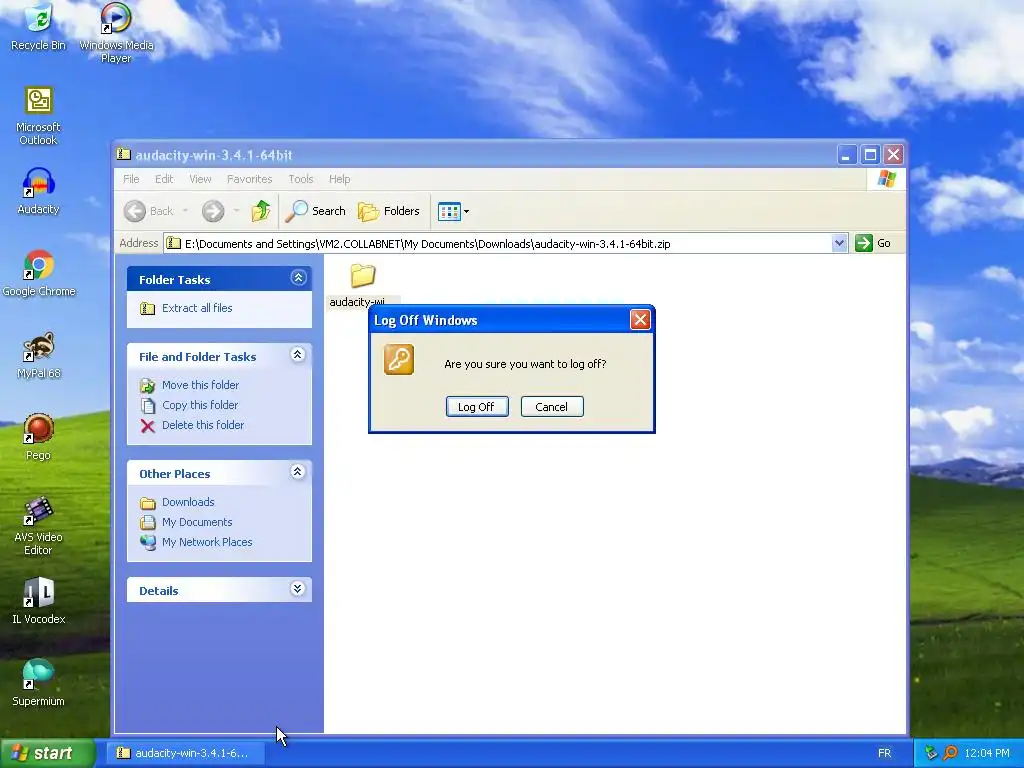Click the Forward arrow in Explorer toolbar
Screen dimensions: 1024x768
213,211
